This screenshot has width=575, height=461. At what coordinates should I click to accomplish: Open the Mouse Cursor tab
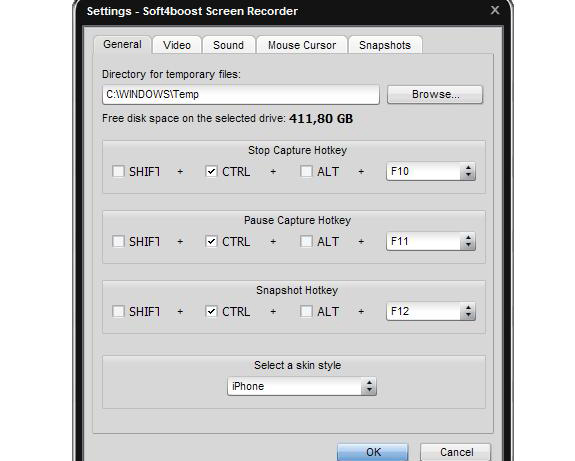pyautogui.click(x=302, y=45)
